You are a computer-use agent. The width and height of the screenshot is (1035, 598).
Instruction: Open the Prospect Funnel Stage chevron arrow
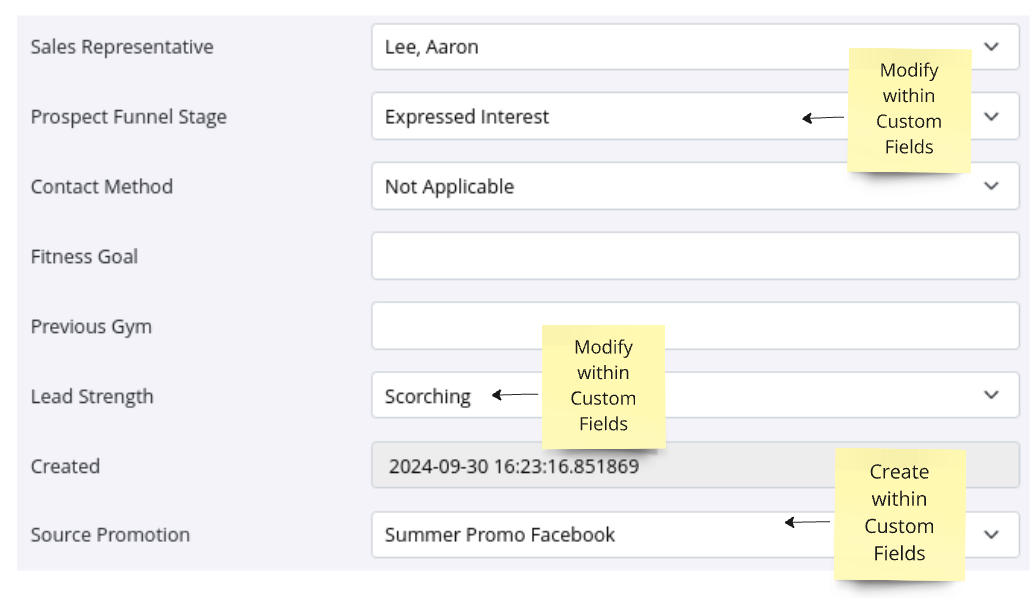991,117
